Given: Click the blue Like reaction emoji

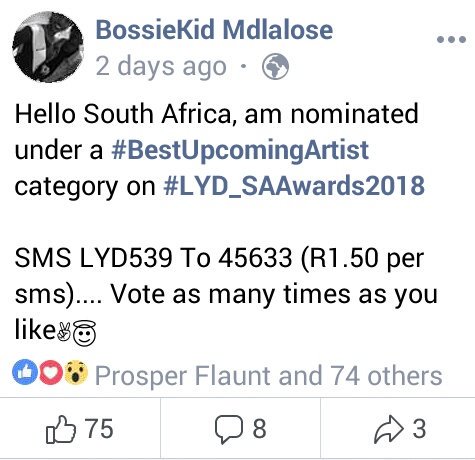Looking at the screenshot, I should point(25,373).
